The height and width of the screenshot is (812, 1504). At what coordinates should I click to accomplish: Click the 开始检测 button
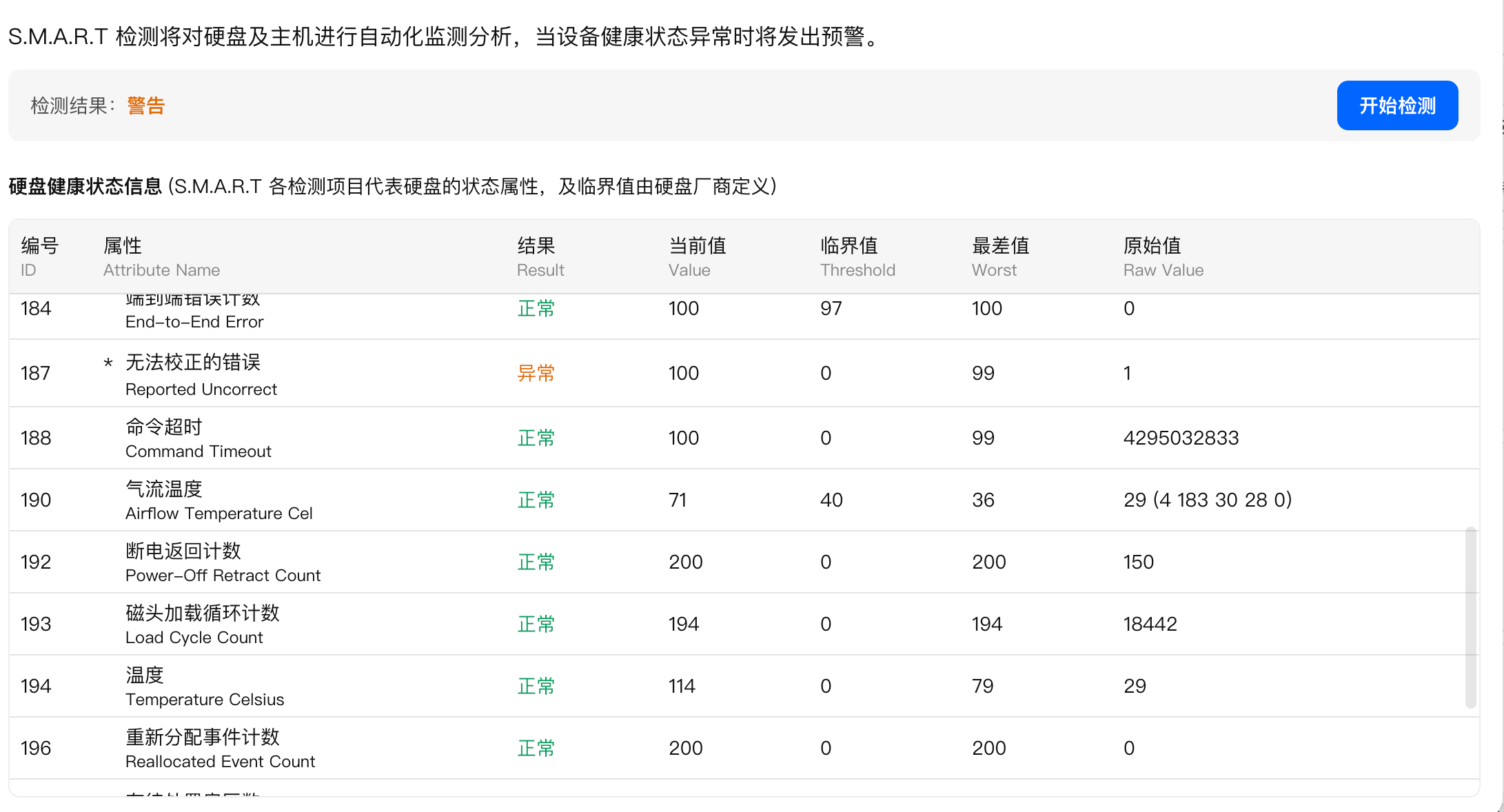[x=1396, y=105]
